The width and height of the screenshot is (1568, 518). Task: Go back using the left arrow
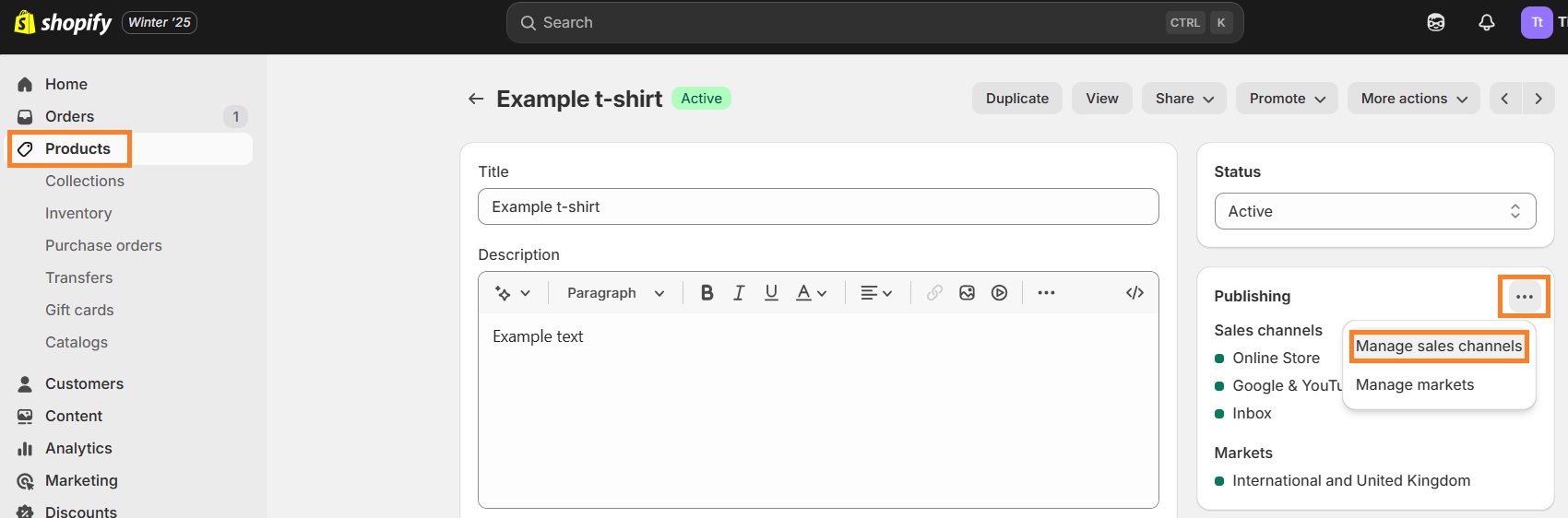(x=476, y=99)
